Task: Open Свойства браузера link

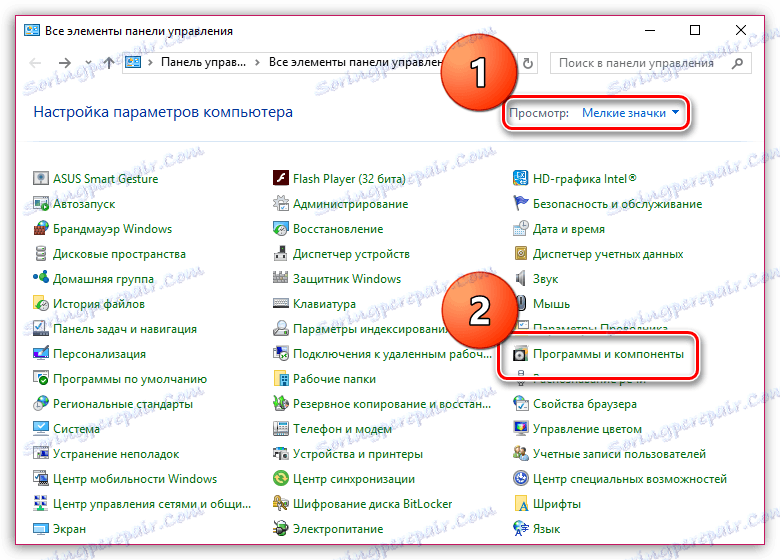Action: pos(585,403)
